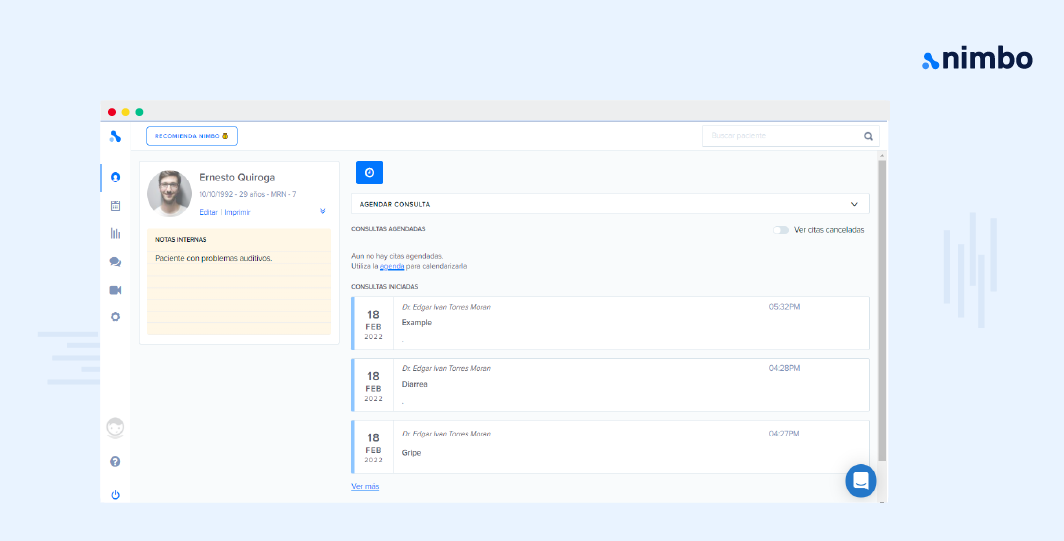Viewport: 1064px width, 541px height.
Task: Click the Nimbo logo in sidebar
Action: coord(115,136)
